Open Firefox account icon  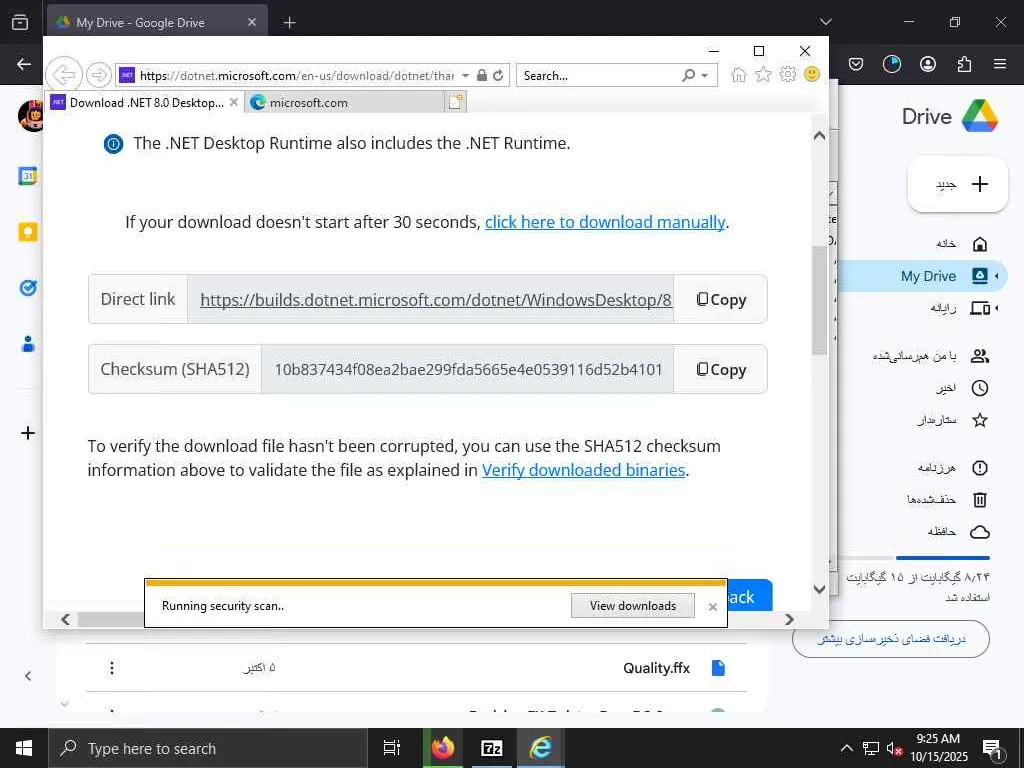click(x=927, y=64)
